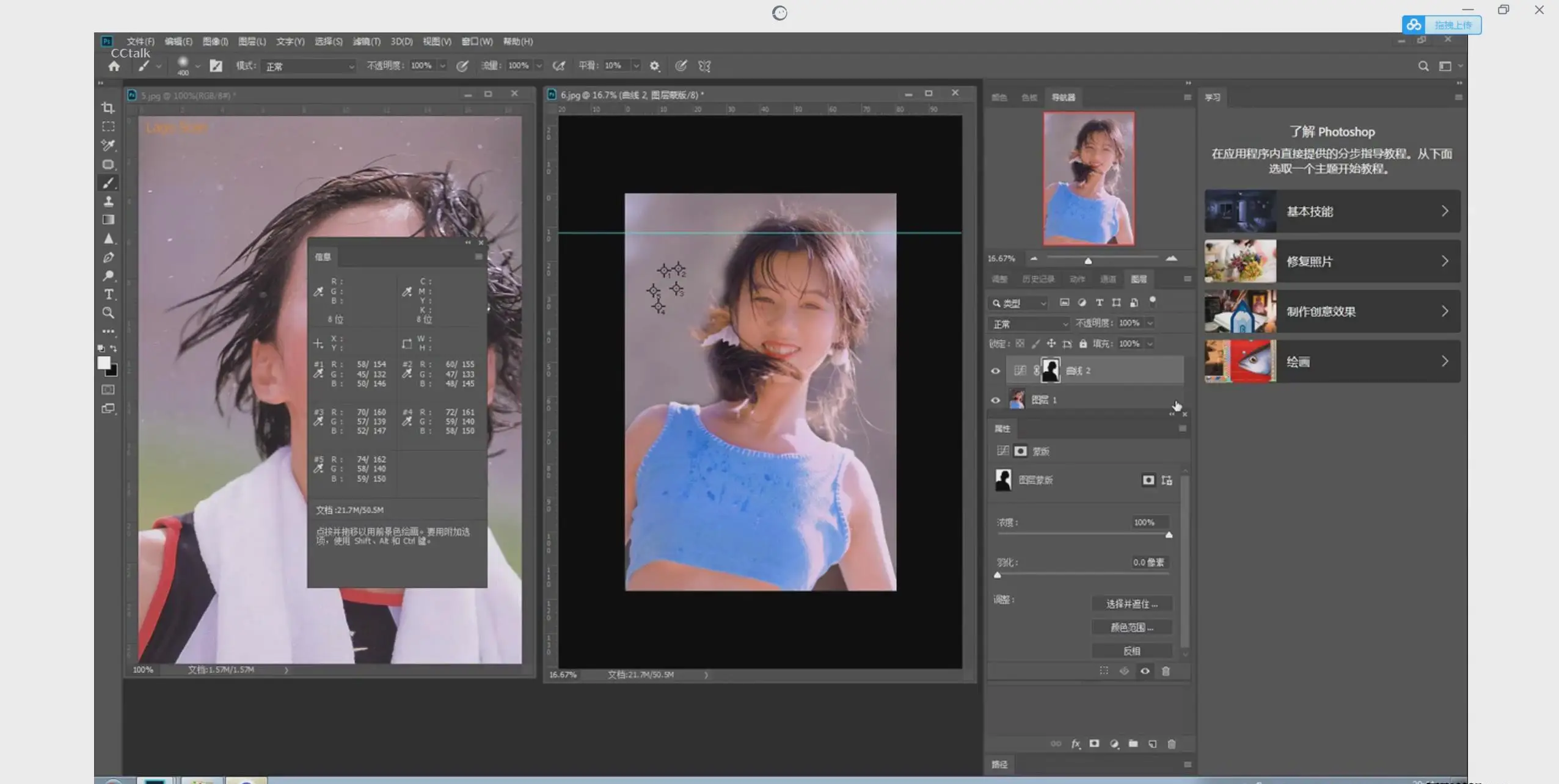The height and width of the screenshot is (784, 1559).
Task: Select the Pen tool
Action: pyautogui.click(x=108, y=258)
